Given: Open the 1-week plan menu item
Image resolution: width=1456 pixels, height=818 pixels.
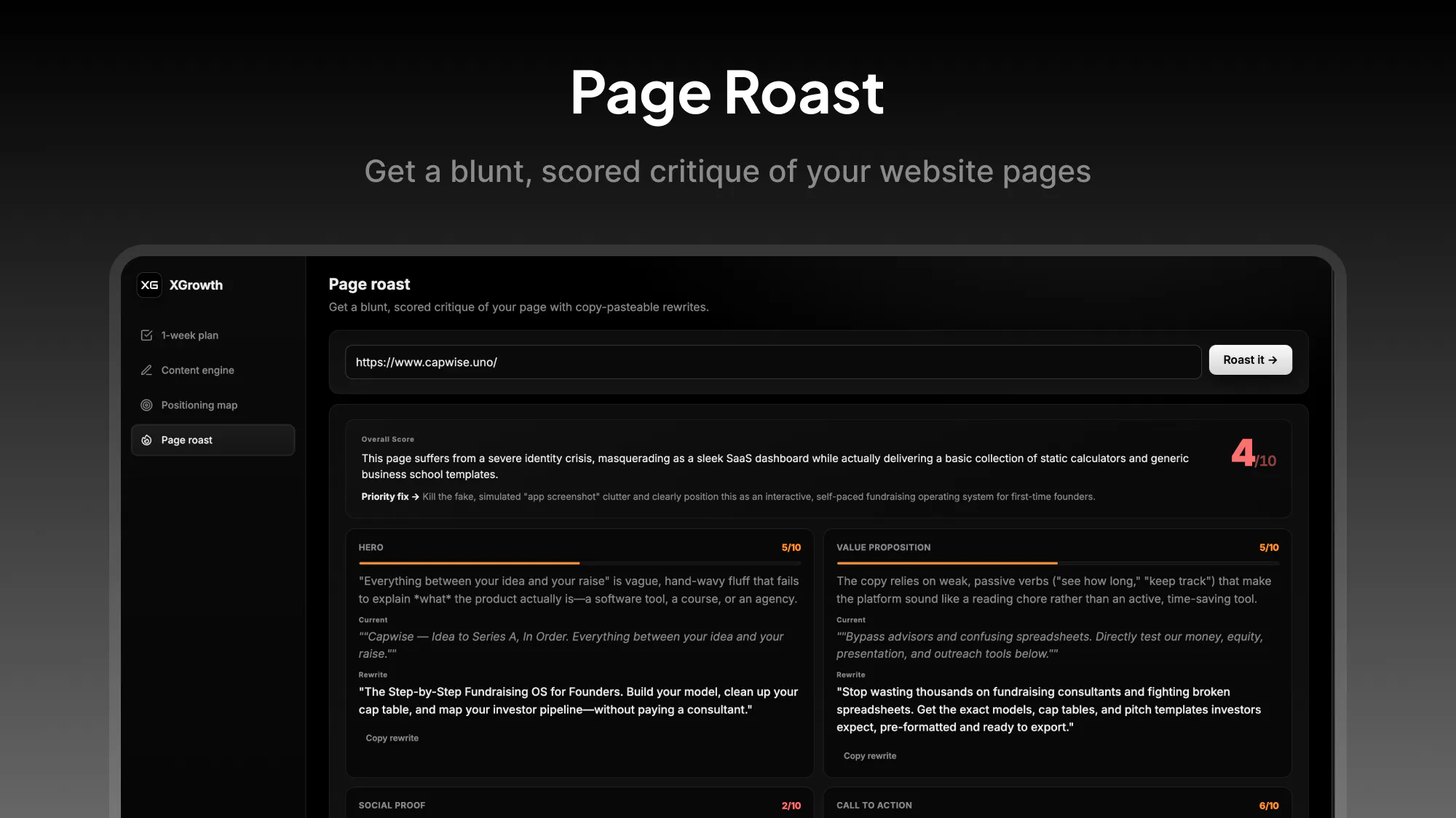Looking at the screenshot, I should pyautogui.click(x=213, y=335).
